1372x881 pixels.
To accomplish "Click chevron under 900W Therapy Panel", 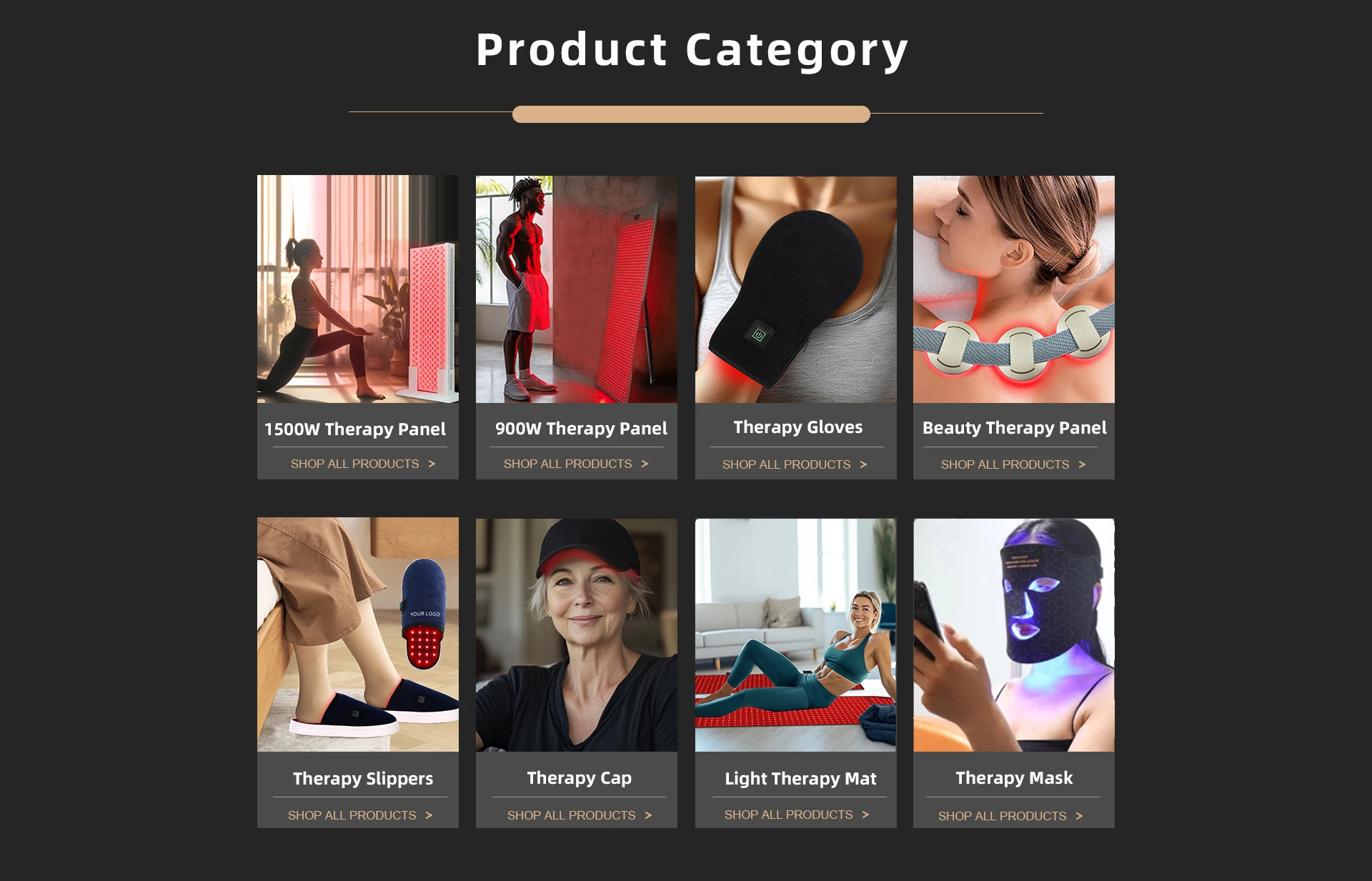I will (645, 464).
